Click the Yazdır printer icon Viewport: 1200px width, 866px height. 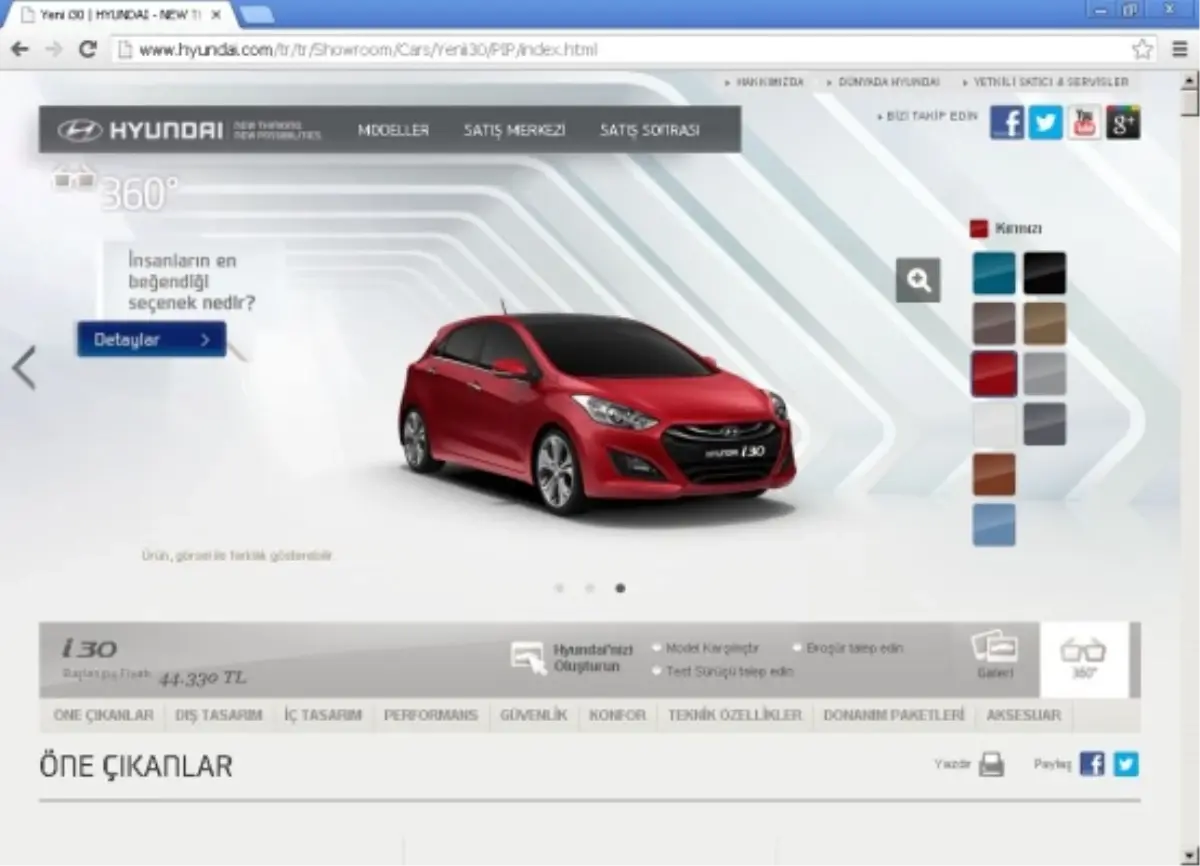pos(990,765)
